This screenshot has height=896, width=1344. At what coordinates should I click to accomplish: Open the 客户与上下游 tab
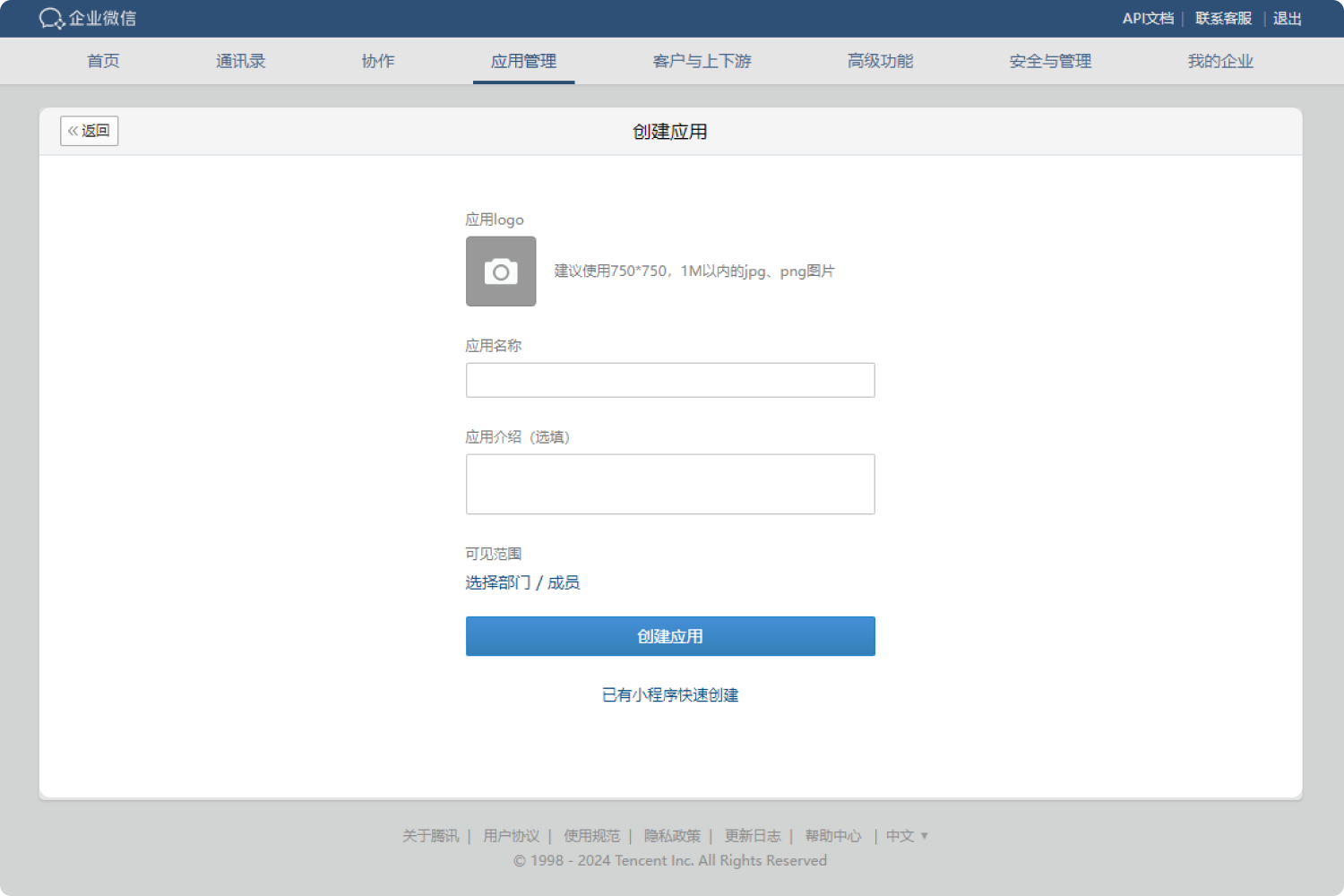(702, 61)
